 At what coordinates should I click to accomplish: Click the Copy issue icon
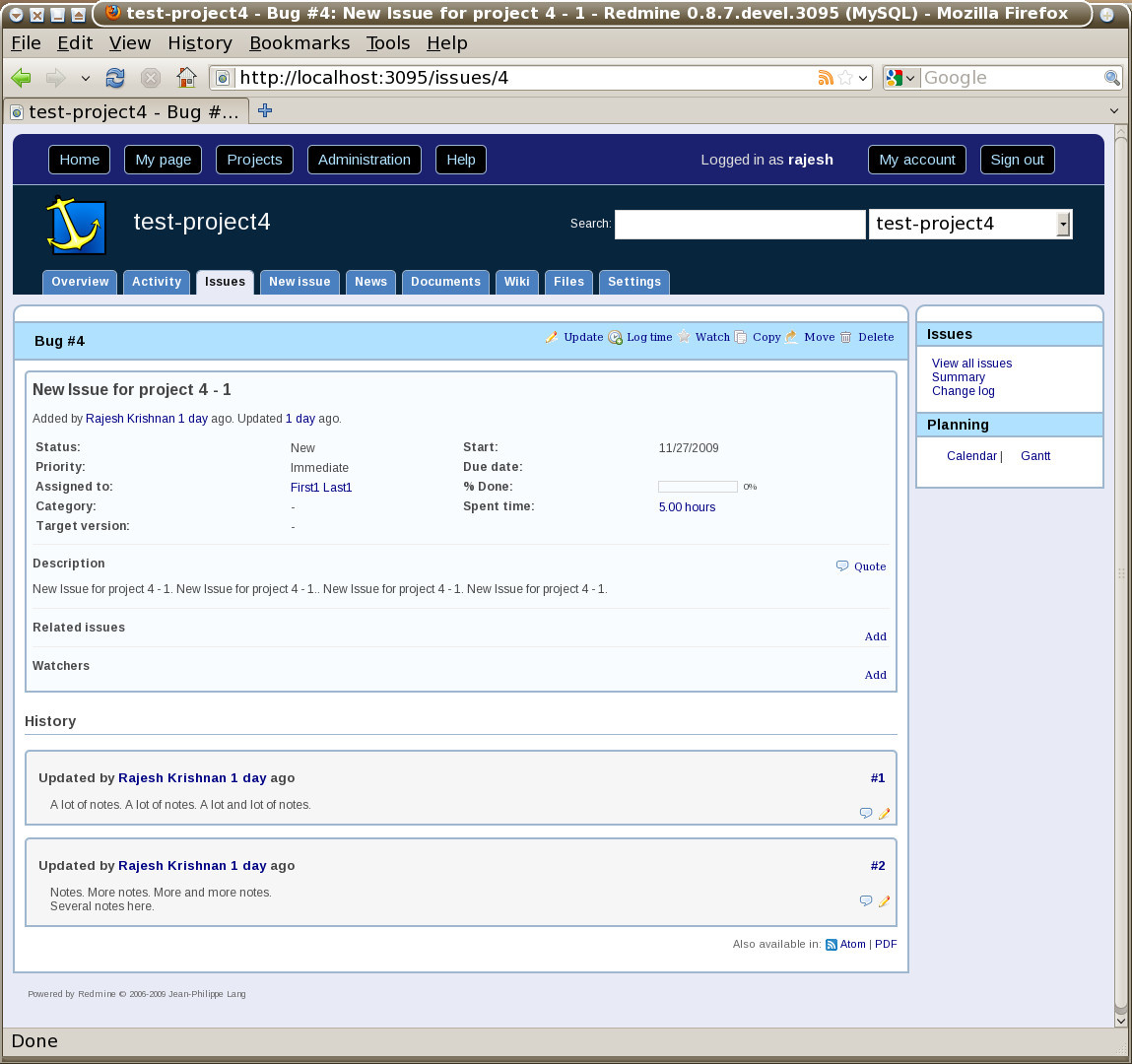[741, 337]
